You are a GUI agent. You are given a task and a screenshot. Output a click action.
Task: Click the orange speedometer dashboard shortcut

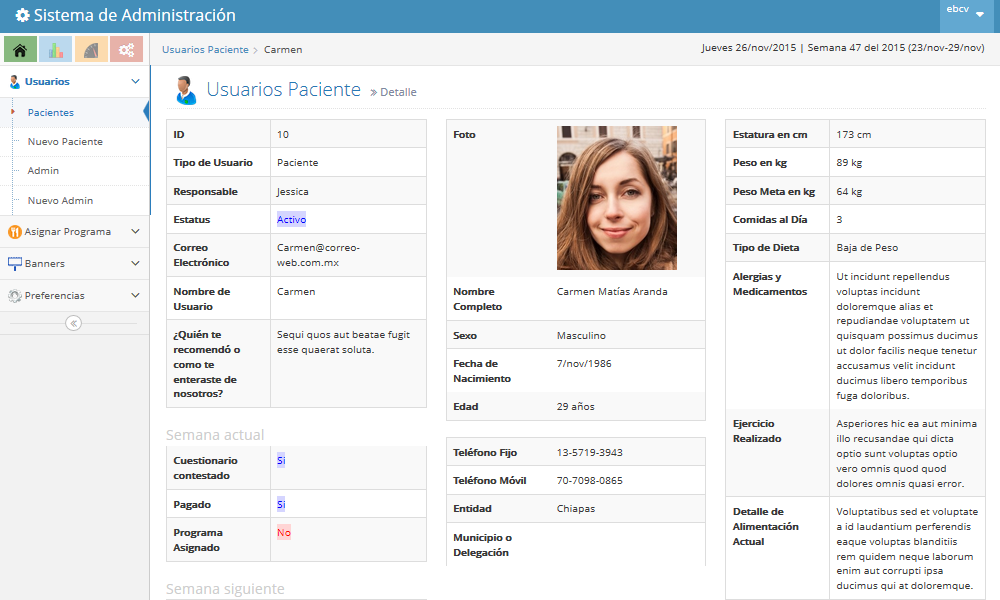pyautogui.click(x=91, y=49)
